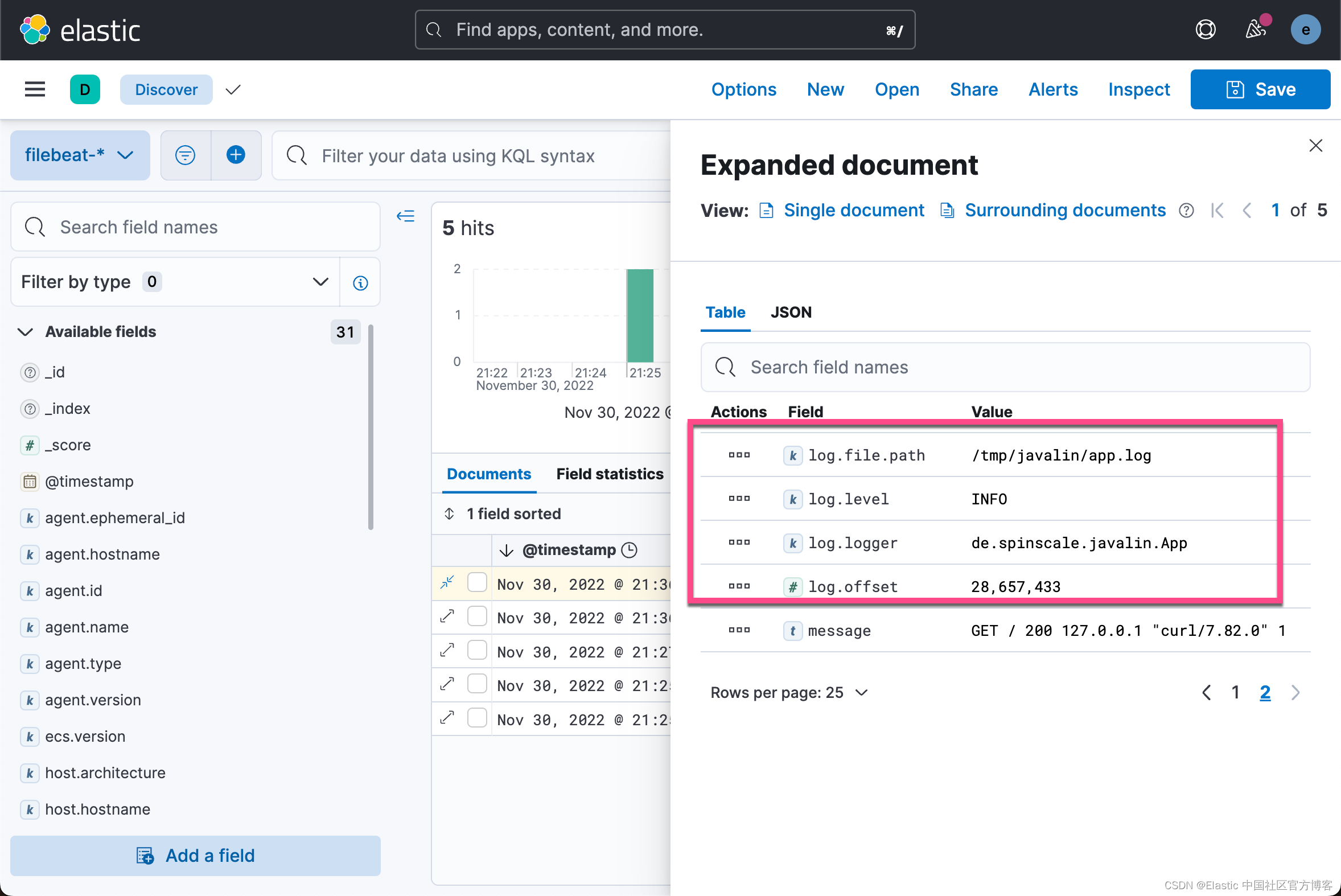
Task: Click the saved query filter icon
Action: 185,155
